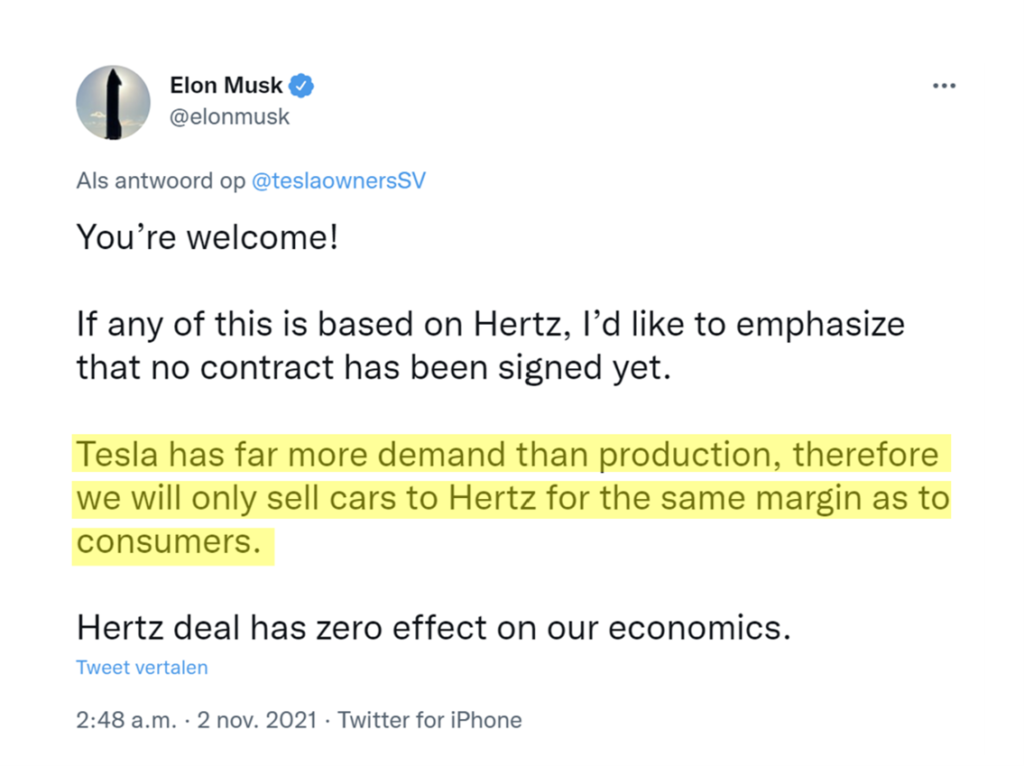Image resolution: width=1024 pixels, height=766 pixels.
Task: Click the 'Als antwoord op' reply label
Action: [161, 181]
